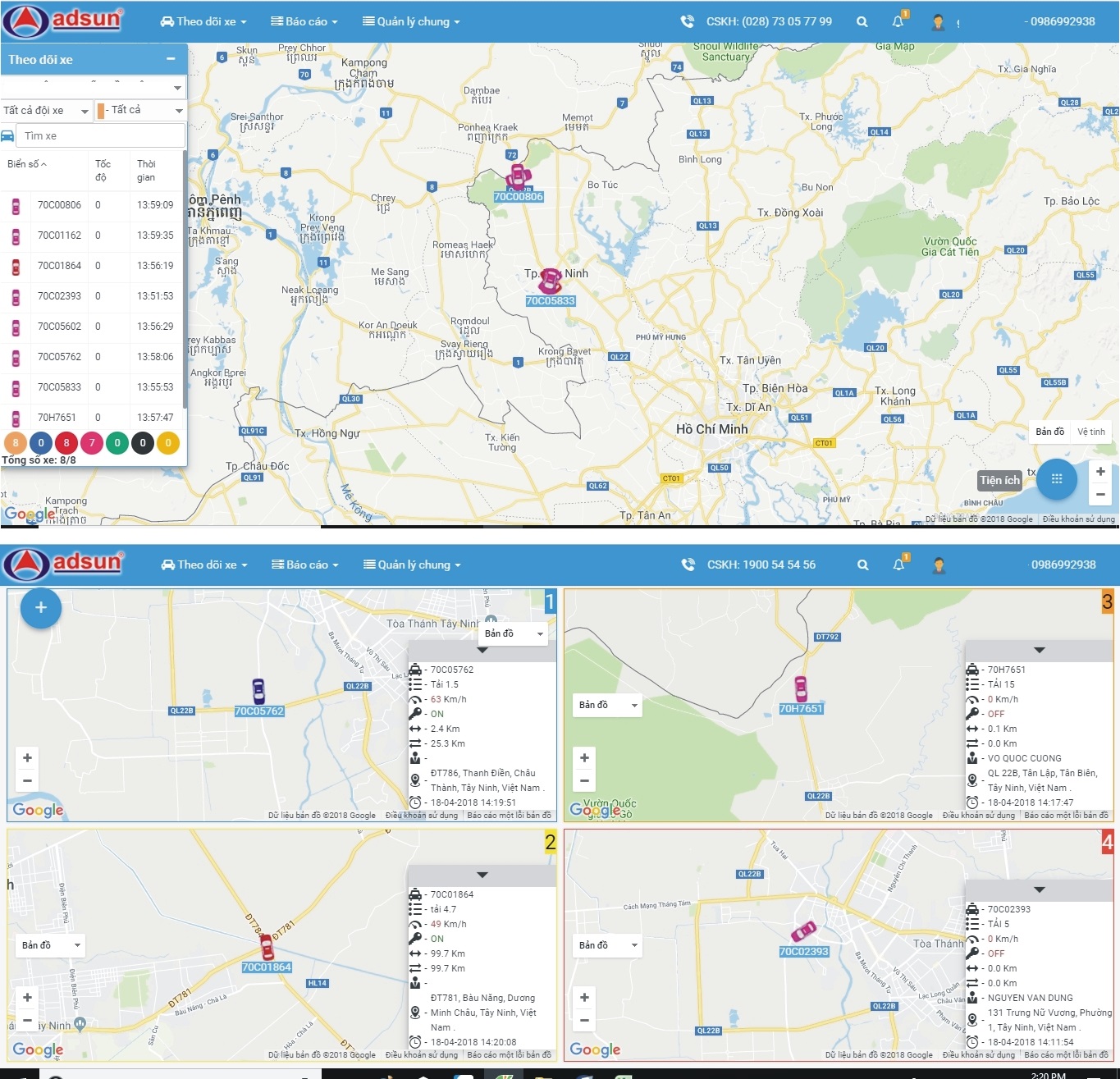Switch map to Bản đồ view
This screenshot has width=1120, height=1079.
click(x=1049, y=432)
